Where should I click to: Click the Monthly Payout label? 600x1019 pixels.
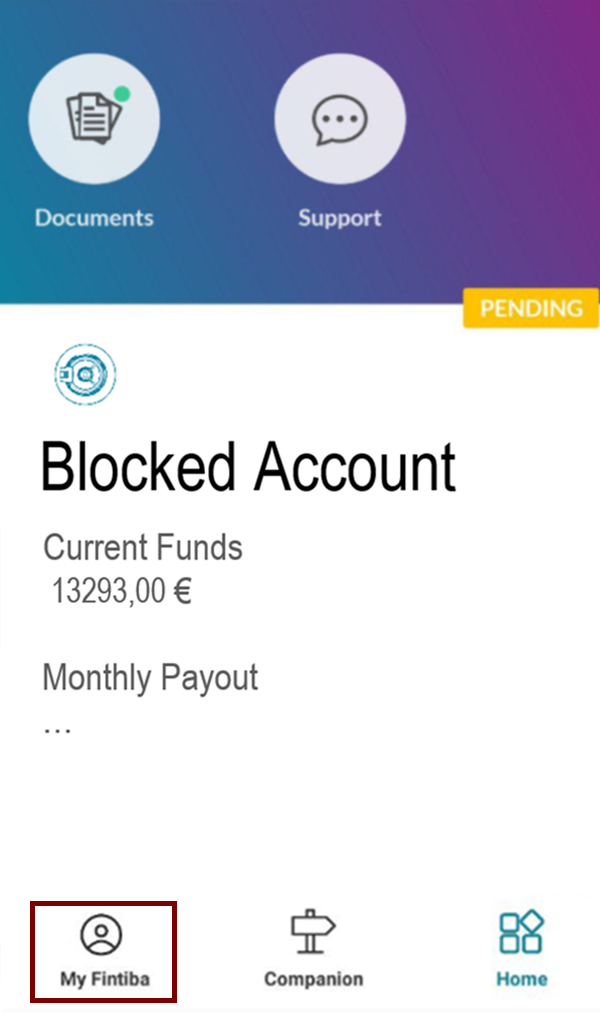150,678
